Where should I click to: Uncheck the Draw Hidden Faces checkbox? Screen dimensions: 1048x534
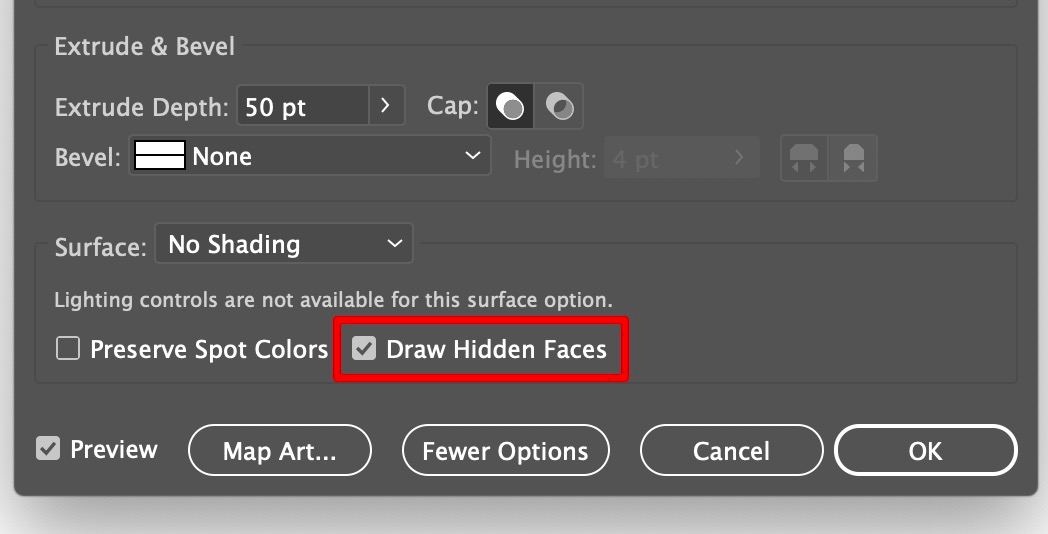(x=364, y=349)
